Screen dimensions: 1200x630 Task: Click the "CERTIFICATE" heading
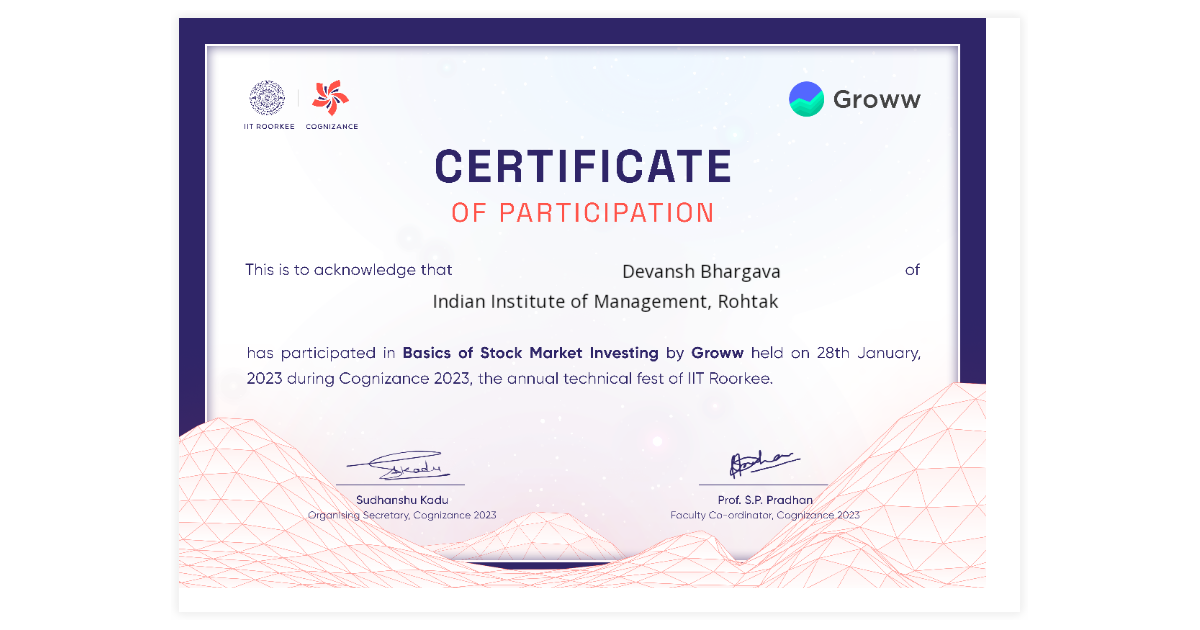[x=583, y=166]
